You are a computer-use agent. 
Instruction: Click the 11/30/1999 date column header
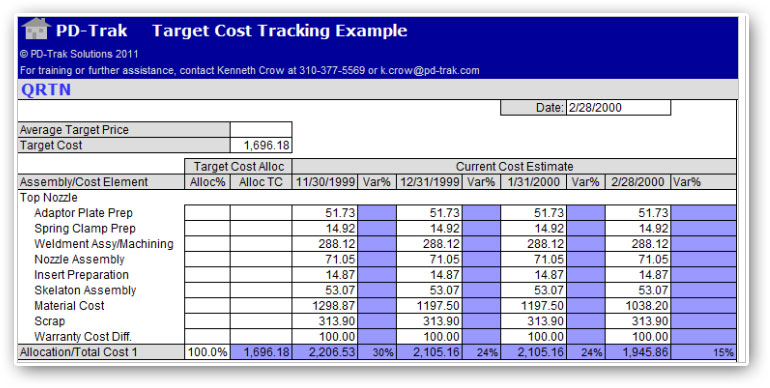click(325, 182)
